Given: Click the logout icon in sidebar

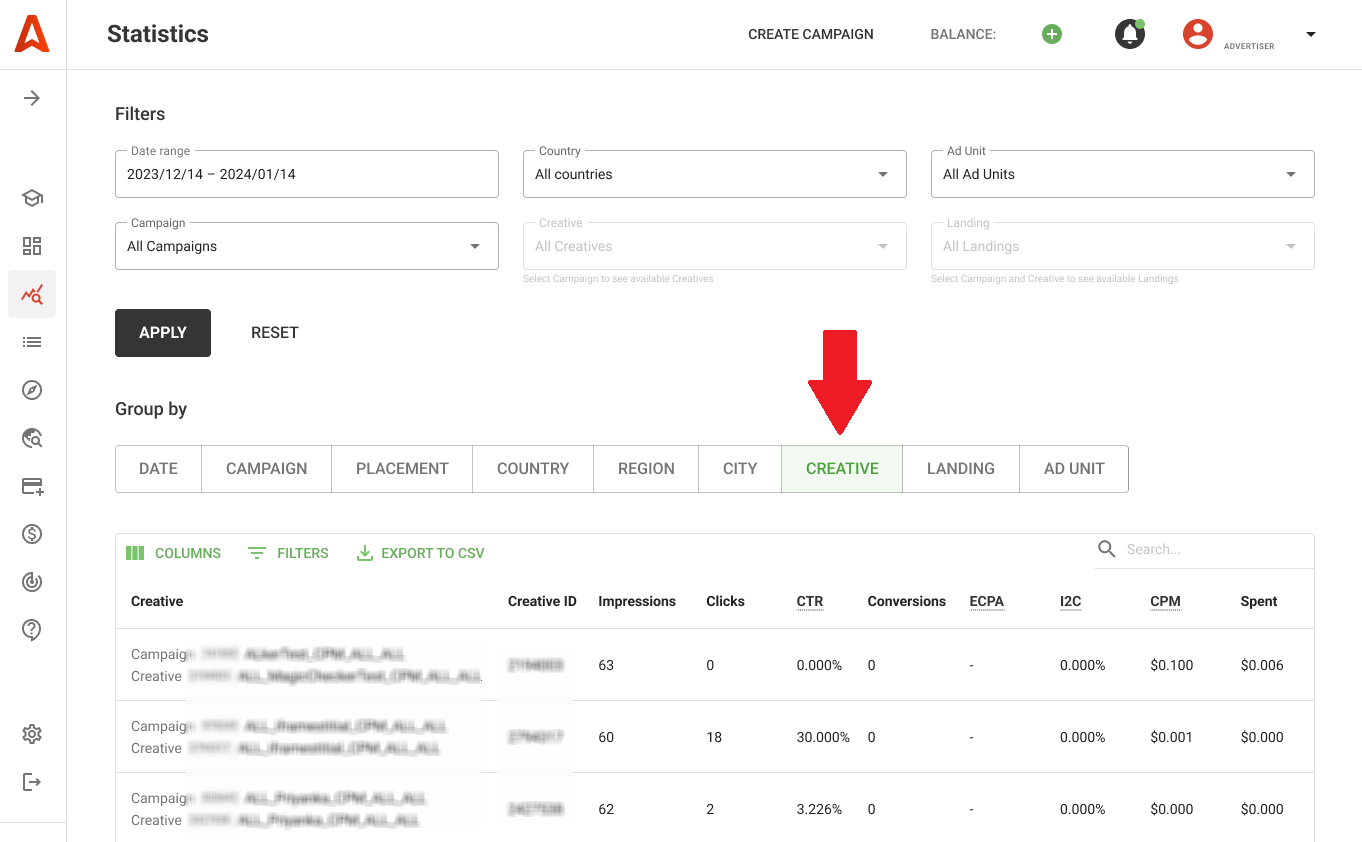Looking at the screenshot, I should (32, 782).
